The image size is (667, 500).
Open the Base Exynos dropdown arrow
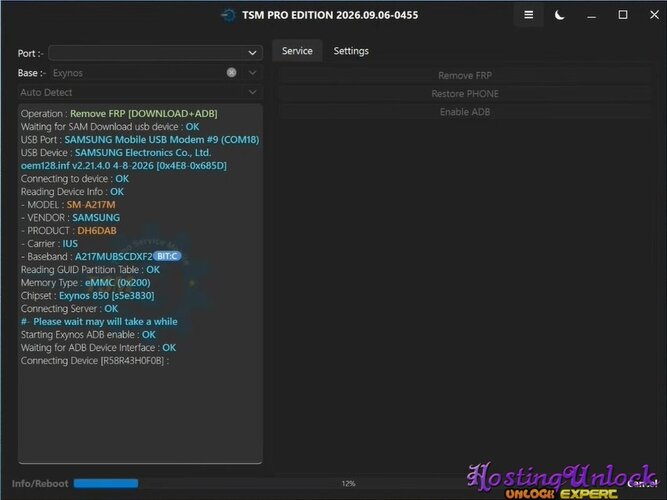click(252, 73)
